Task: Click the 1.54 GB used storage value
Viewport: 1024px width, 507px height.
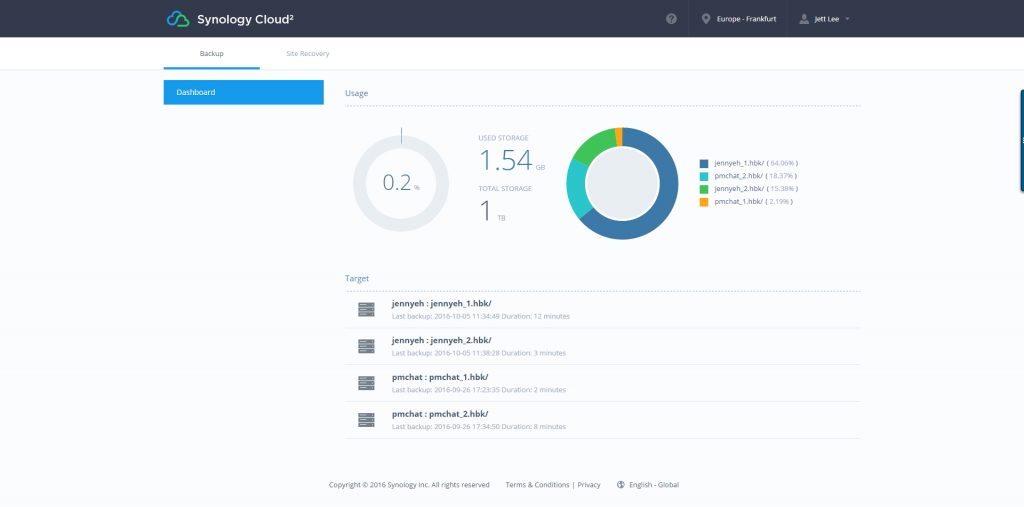Action: 512,161
